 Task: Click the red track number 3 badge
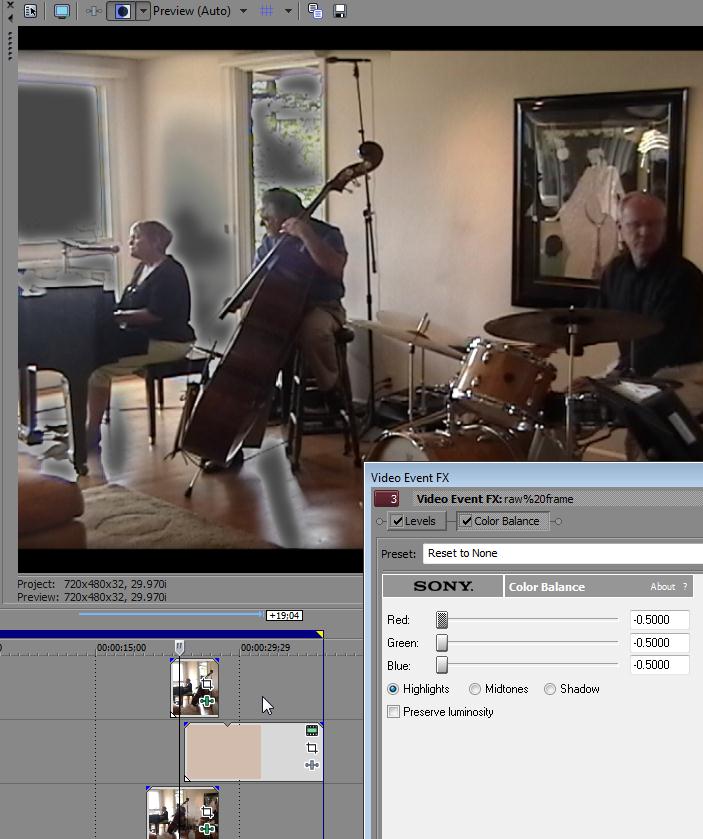(x=386, y=499)
